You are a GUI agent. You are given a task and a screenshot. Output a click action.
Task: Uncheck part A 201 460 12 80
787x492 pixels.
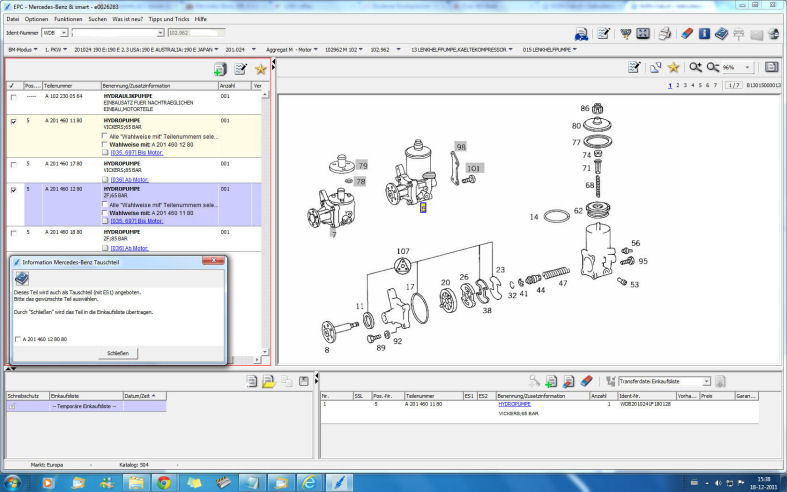pos(14,190)
